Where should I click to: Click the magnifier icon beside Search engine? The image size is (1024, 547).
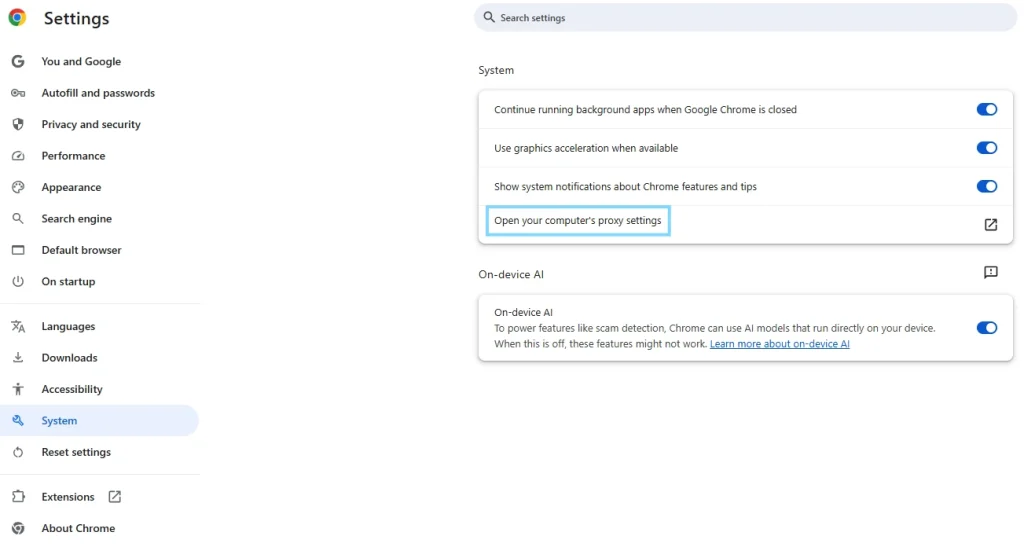click(18, 219)
